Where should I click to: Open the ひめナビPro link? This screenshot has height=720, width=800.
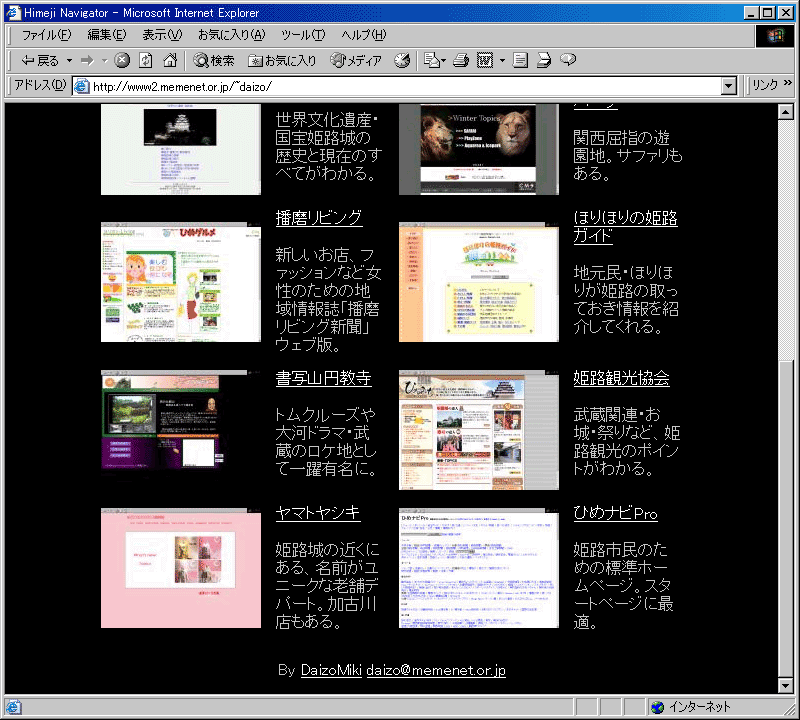(x=615, y=513)
